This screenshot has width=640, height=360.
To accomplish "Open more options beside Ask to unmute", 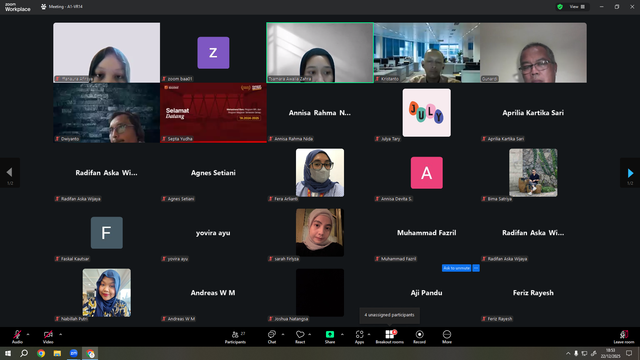I will [x=476, y=268].
